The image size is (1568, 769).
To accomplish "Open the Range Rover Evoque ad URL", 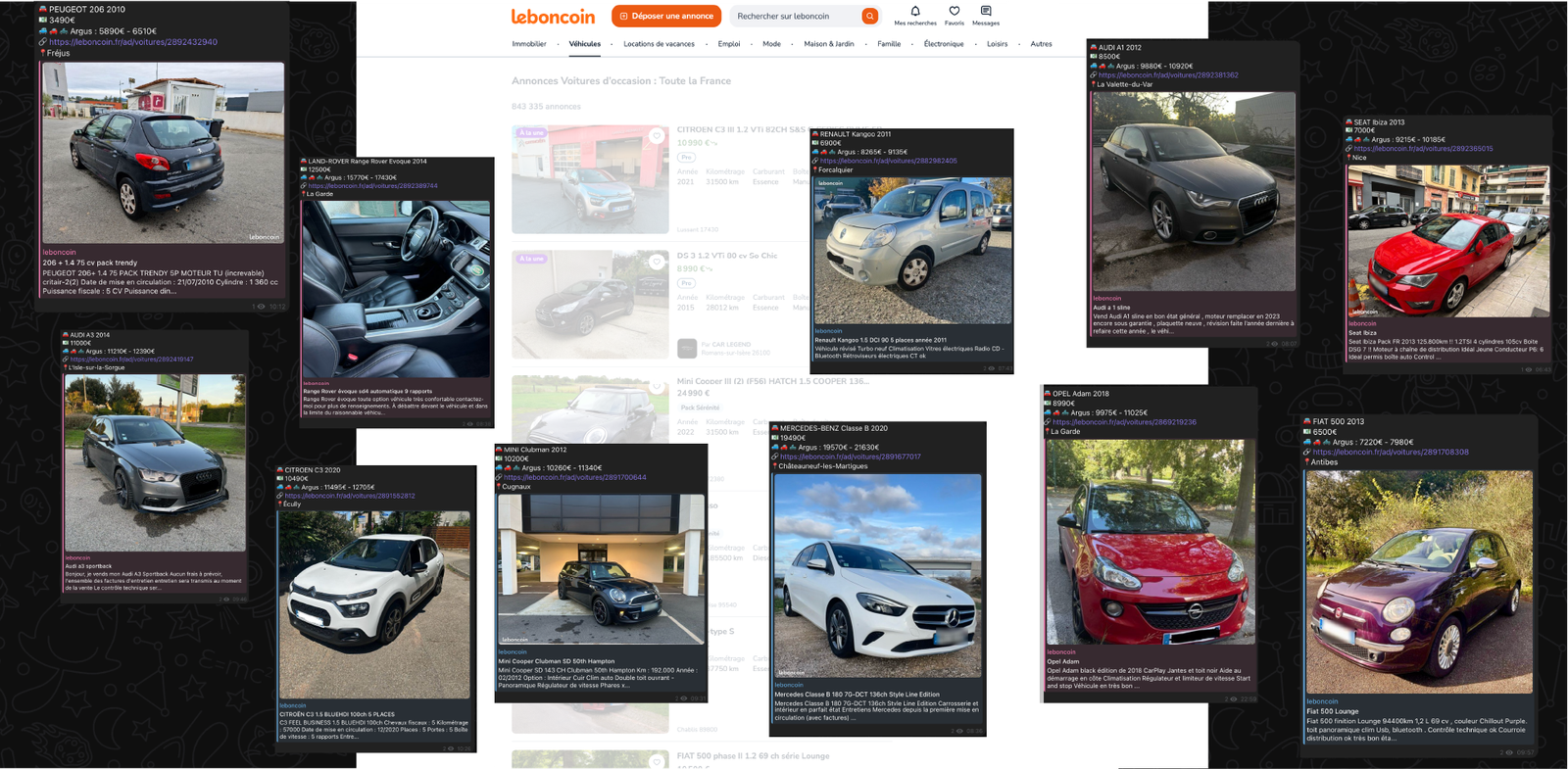I will pos(373,186).
